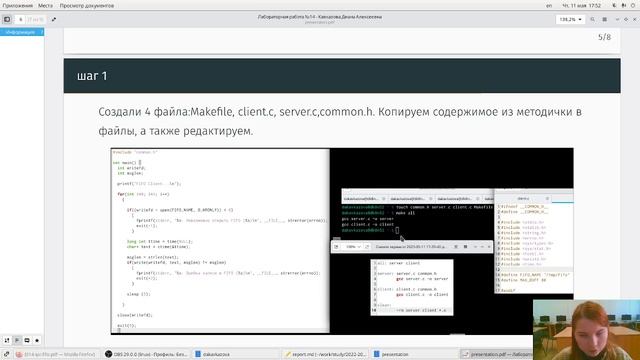Click the third sidebar bottom annotations icon
The image size is (640, 360).
click(27, 340)
